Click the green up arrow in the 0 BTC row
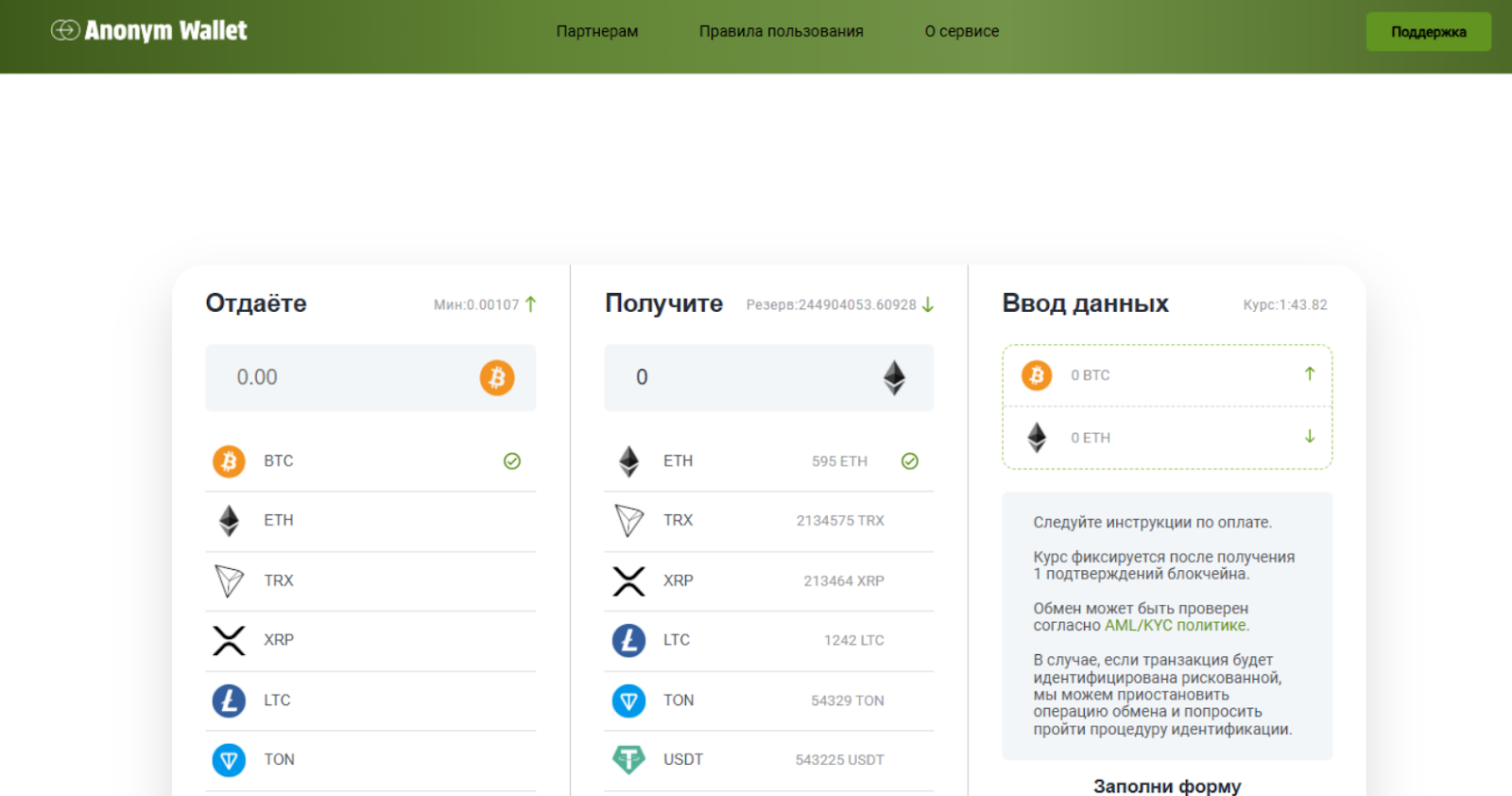1512x796 pixels. click(x=1310, y=374)
